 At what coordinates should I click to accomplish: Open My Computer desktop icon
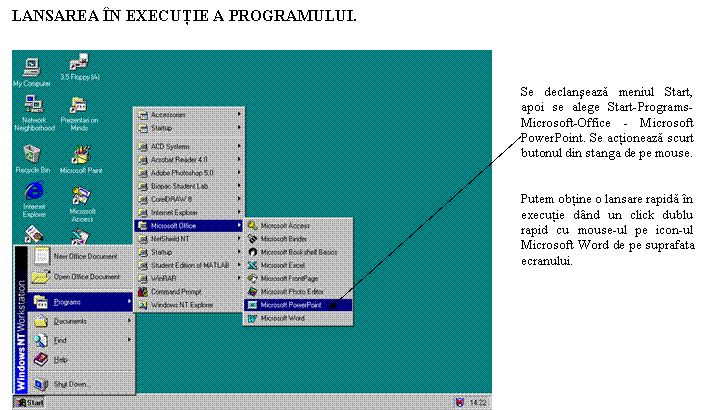31,69
